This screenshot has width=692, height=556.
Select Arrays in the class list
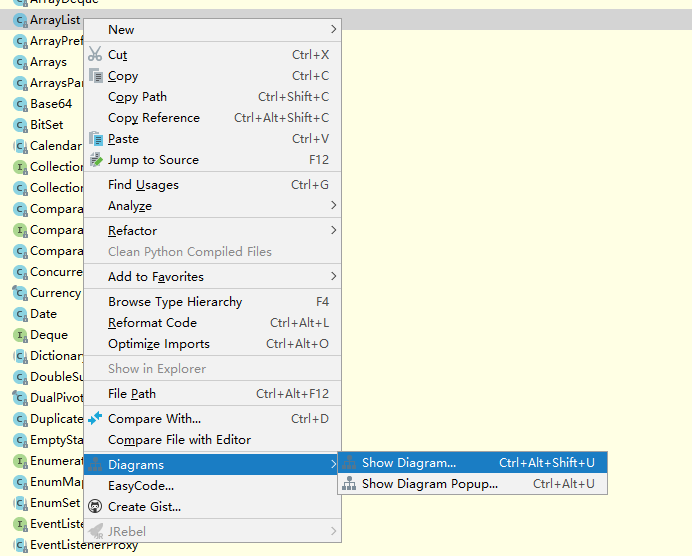click(49, 62)
